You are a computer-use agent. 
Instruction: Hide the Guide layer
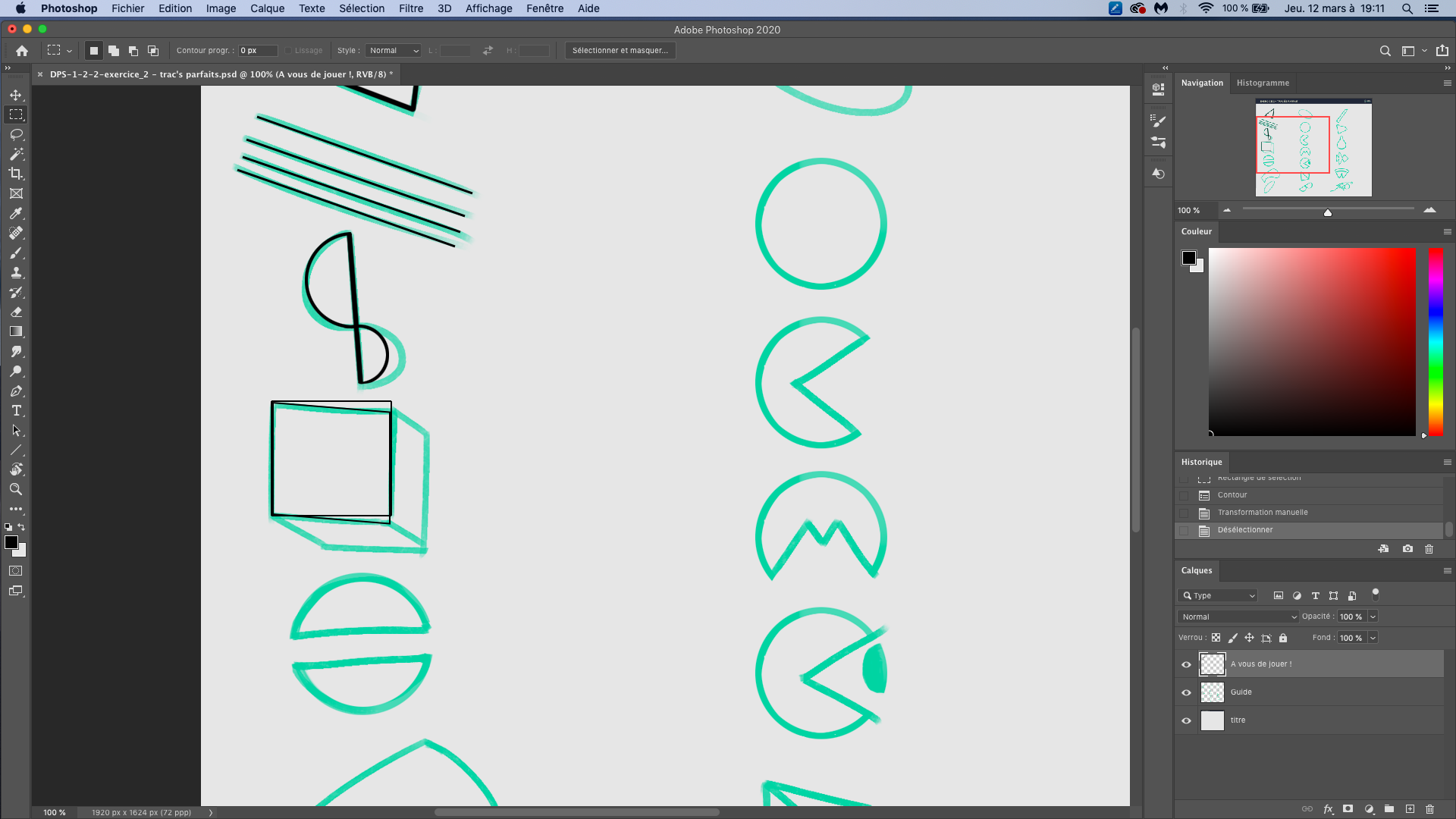(x=1187, y=692)
